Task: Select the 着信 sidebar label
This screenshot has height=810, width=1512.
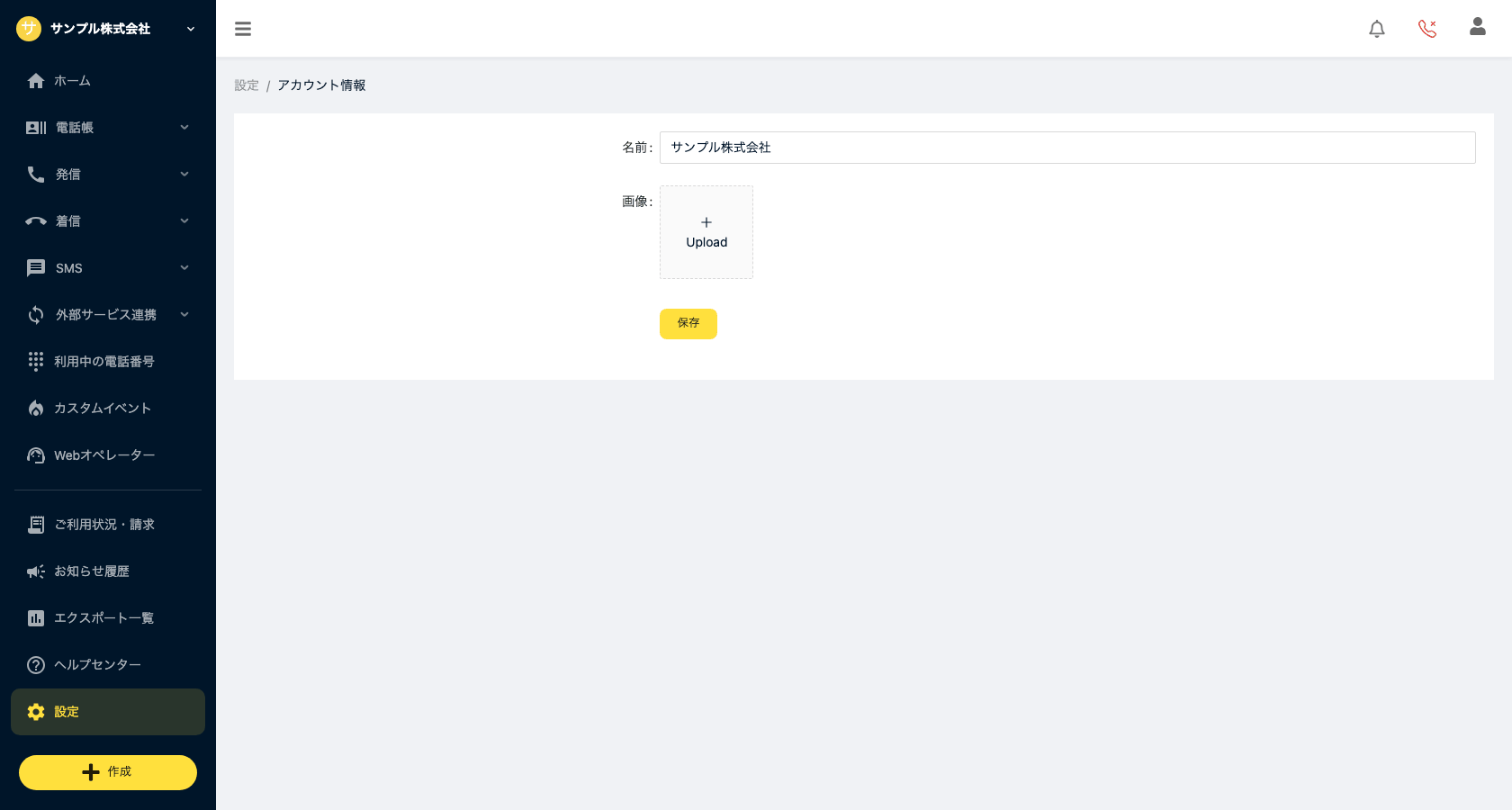Action: pyautogui.click(x=68, y=221)
